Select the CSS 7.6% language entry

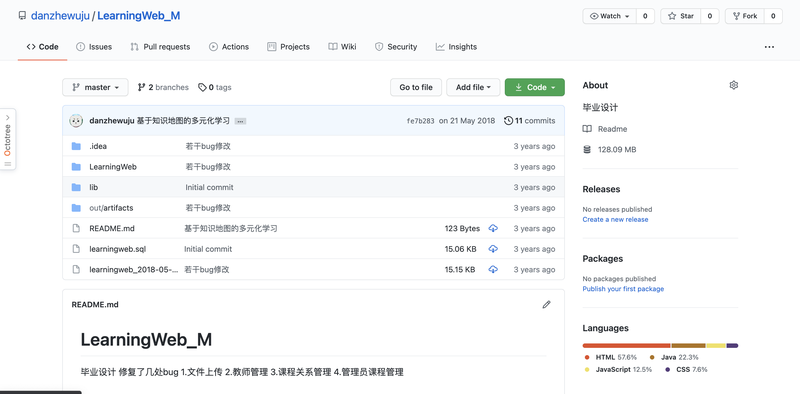[x=686, y=370]
